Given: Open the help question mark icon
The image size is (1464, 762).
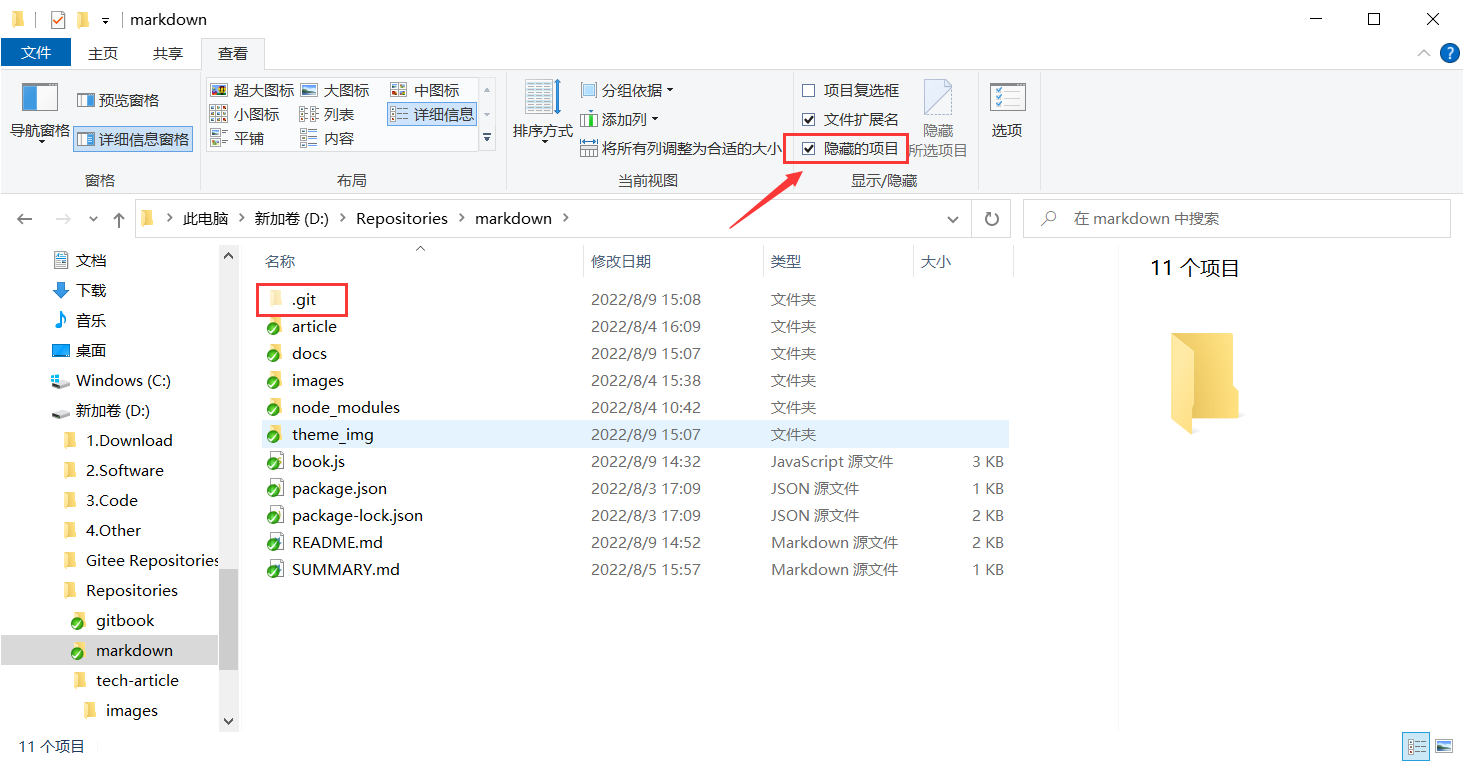Looking at the screenshot, I should tap(1449, 53).
